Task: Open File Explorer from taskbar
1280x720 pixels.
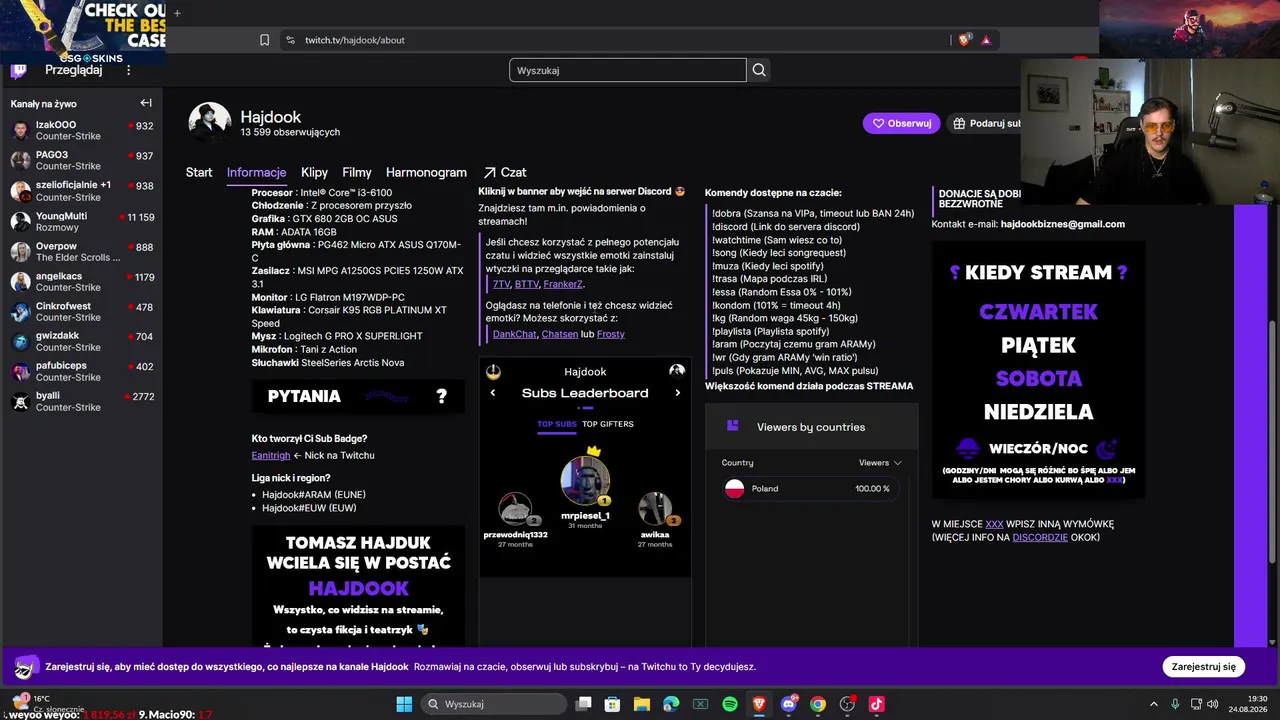Action: click(642, 704)
